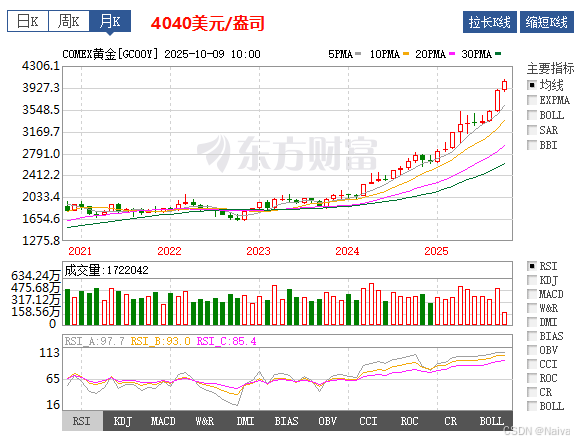Open the MACD tab in bottom bar

pyautogui.click(x=163, y=421)
